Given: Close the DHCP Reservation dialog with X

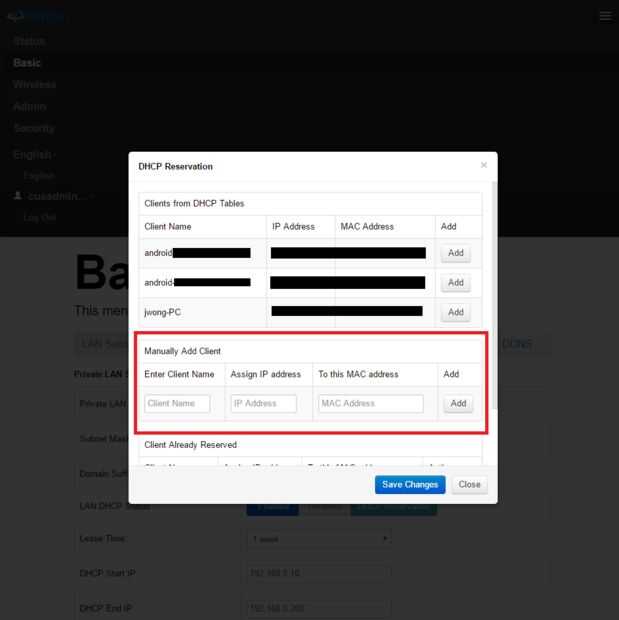Looking at the screenshot, I should pyautogui.click(x=483, y=165).
